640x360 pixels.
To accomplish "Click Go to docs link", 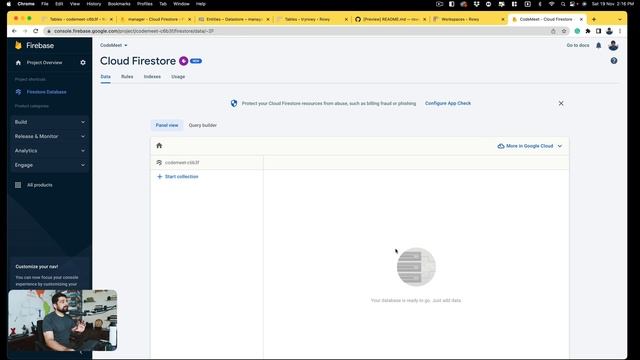I will pyautogui.click(x=578, y=45).
